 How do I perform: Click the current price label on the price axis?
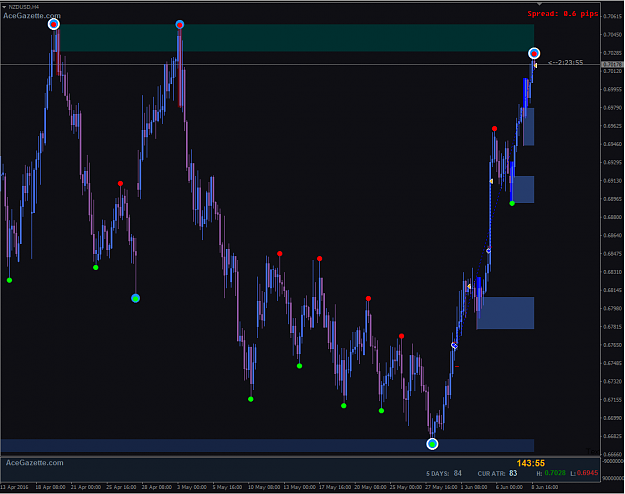pyautogui.click(x=612, y=64)
